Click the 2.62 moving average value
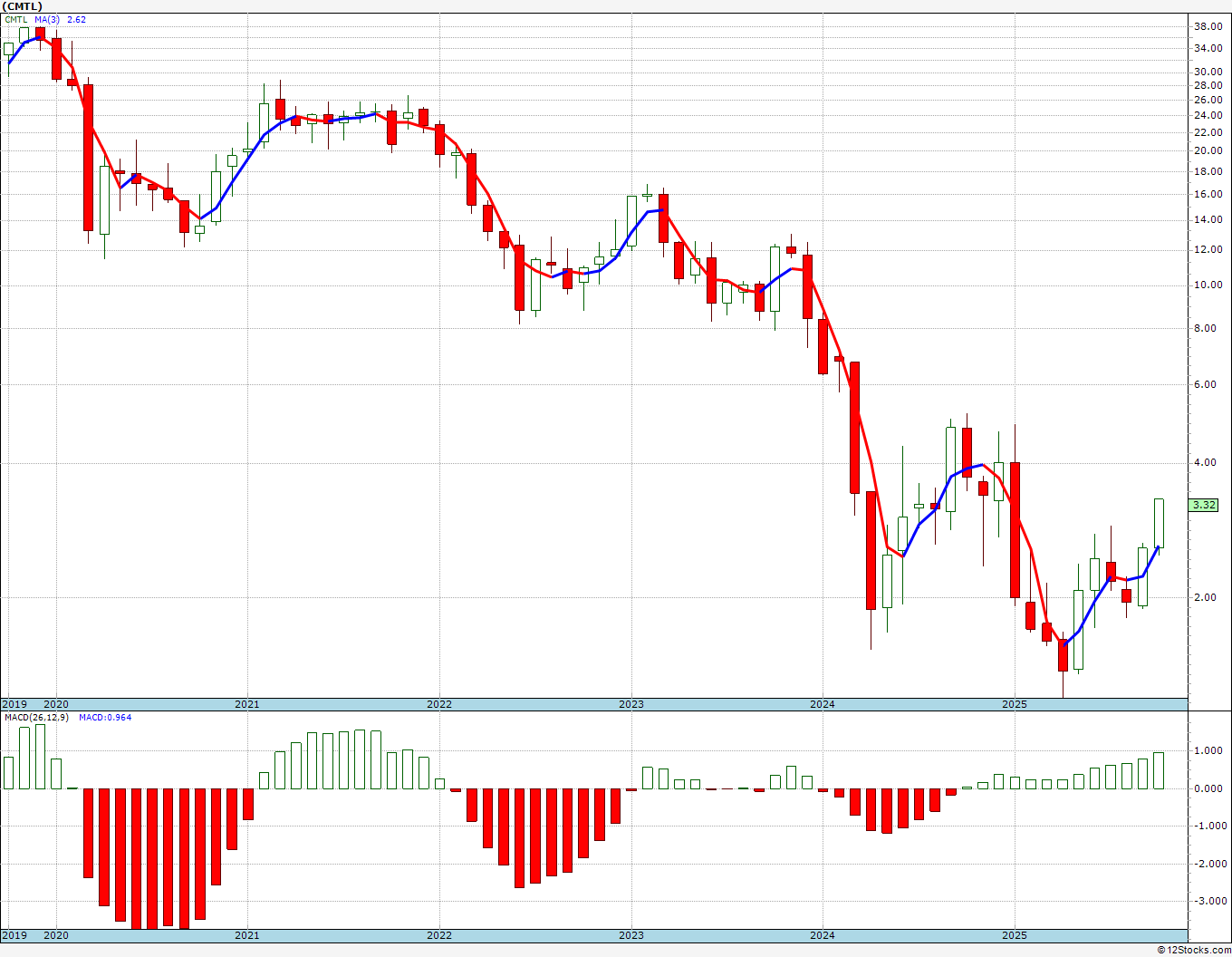This screenshot has width=1232, height=957. [76, 19]
